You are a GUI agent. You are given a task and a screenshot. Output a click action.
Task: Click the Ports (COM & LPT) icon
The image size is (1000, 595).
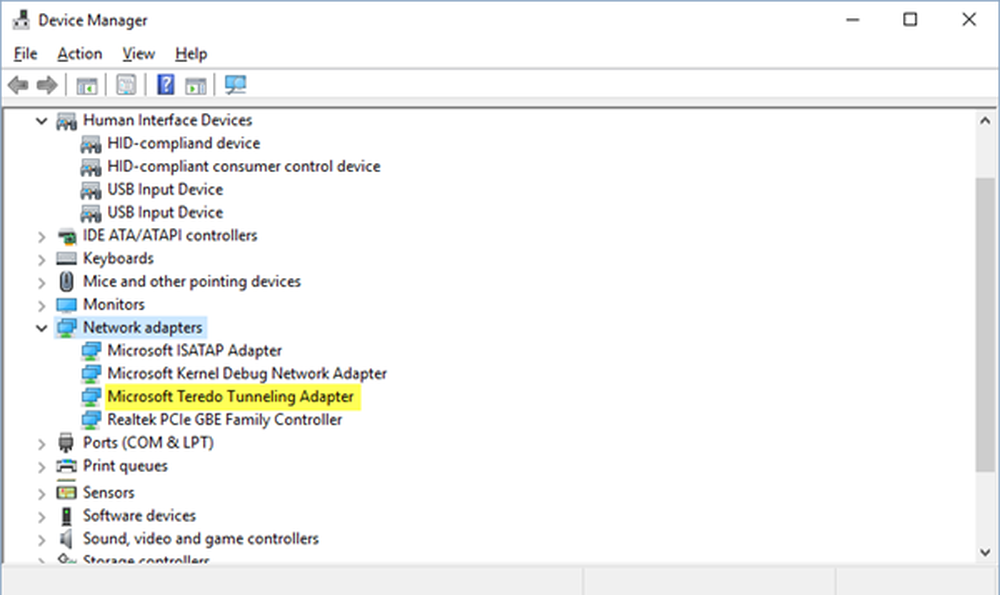point(66,443)
